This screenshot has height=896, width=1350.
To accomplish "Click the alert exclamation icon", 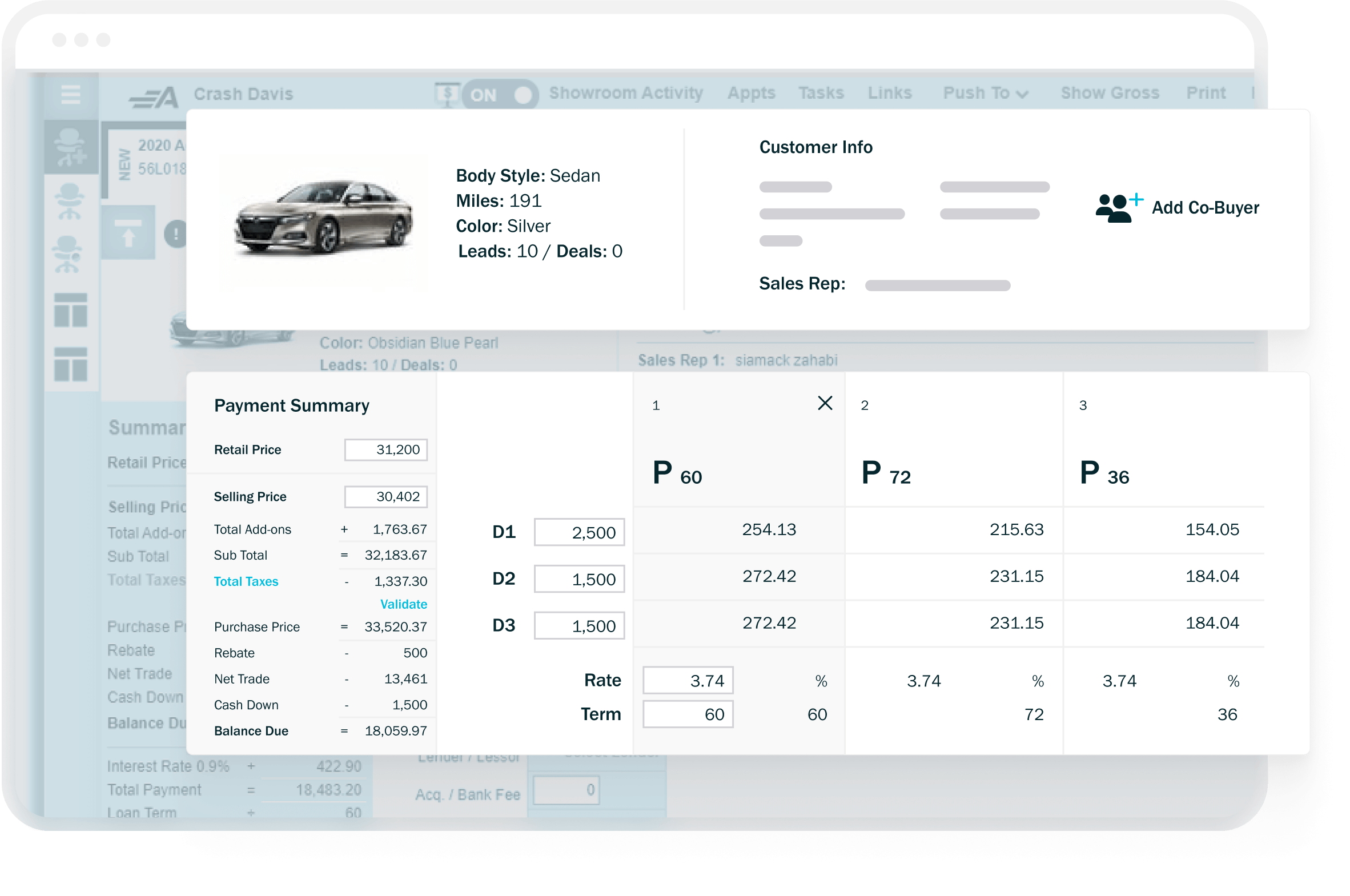I will pyautogui.click(x=176, y=234).
